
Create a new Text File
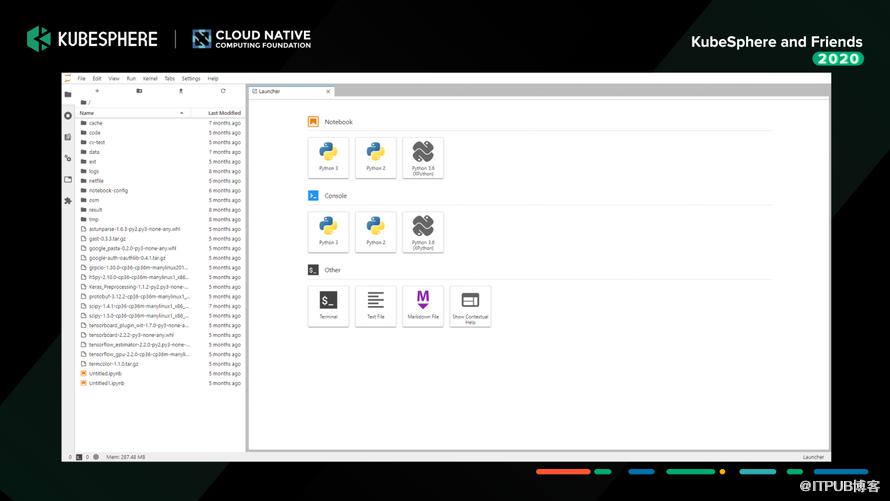(x=375, y=306)
